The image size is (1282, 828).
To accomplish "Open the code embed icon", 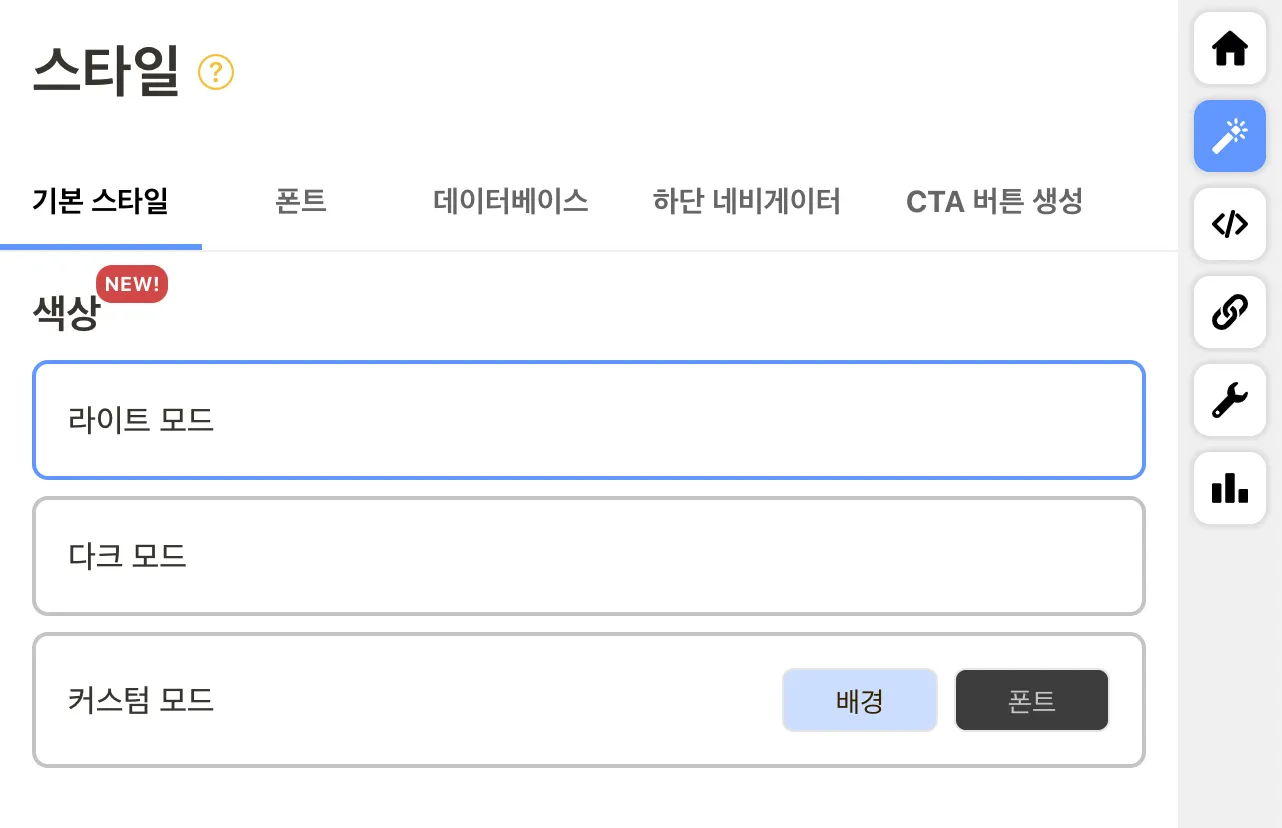I will [x=1229, y=225].
